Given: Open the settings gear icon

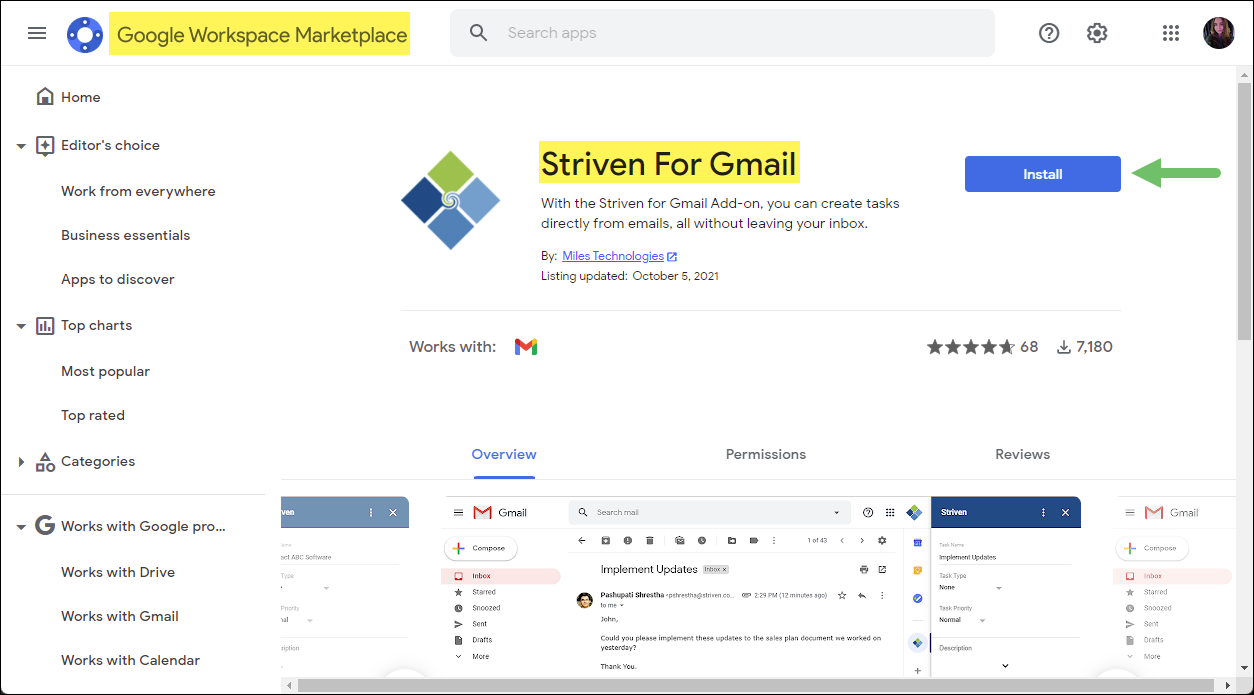Looking at the screenshot, I should 1097,33.
